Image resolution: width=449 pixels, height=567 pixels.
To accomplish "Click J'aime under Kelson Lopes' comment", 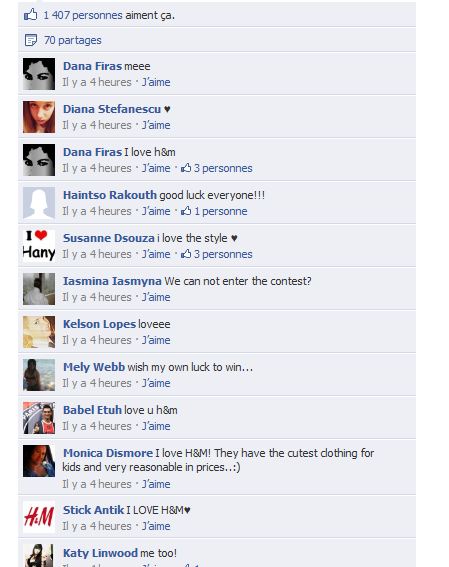I will tap(156, 340).
